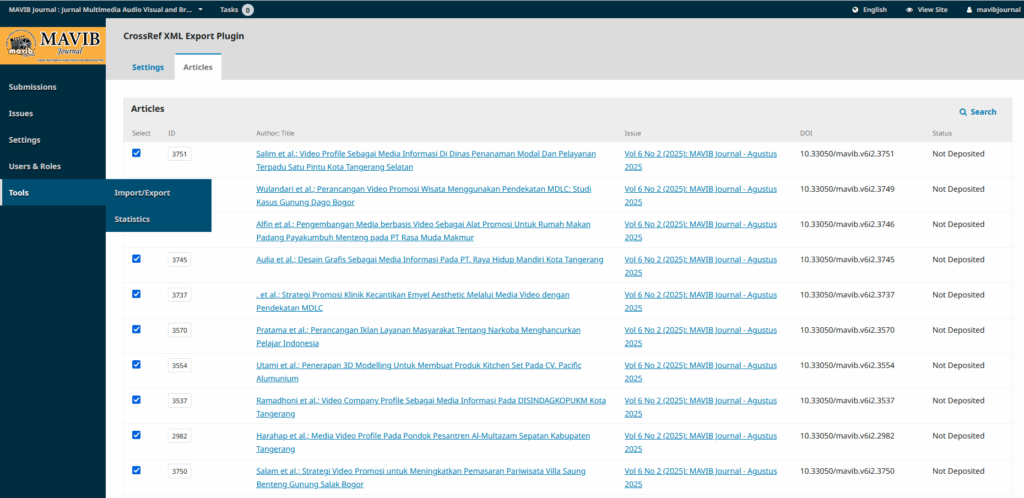Switch to the Settings tab

148,67
